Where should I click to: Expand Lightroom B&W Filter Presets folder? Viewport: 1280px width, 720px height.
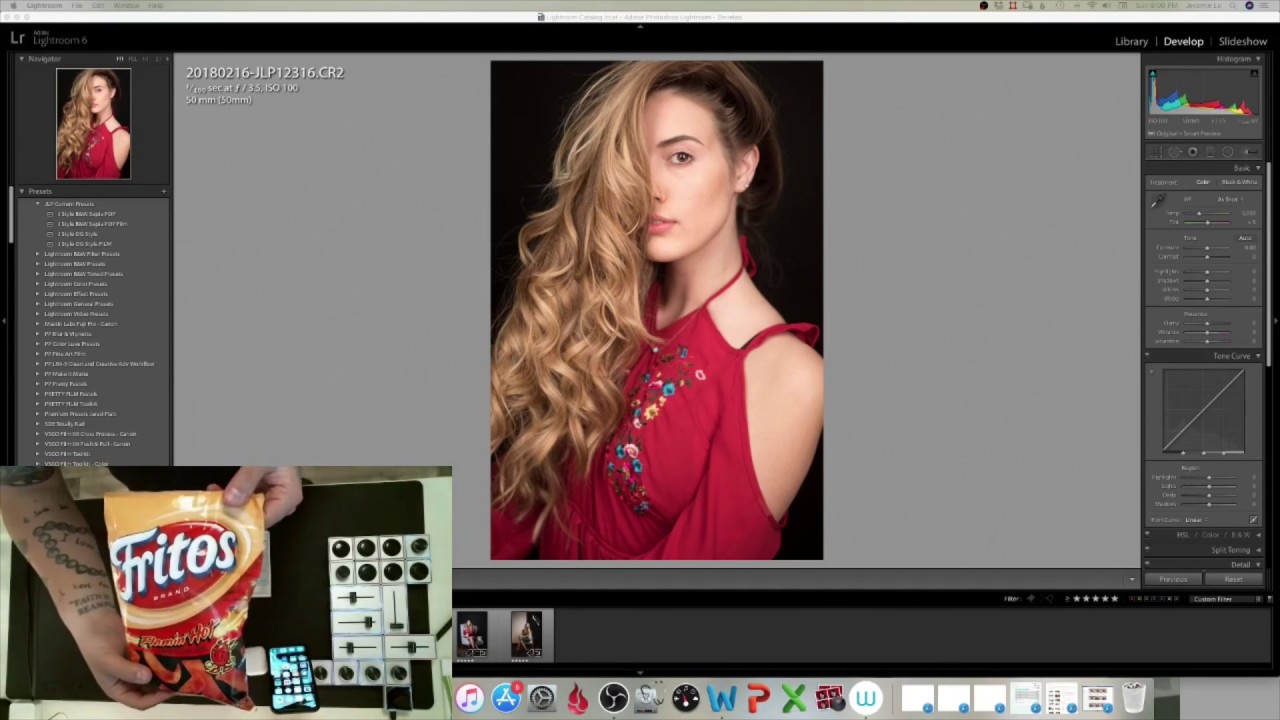coord(38,254)
